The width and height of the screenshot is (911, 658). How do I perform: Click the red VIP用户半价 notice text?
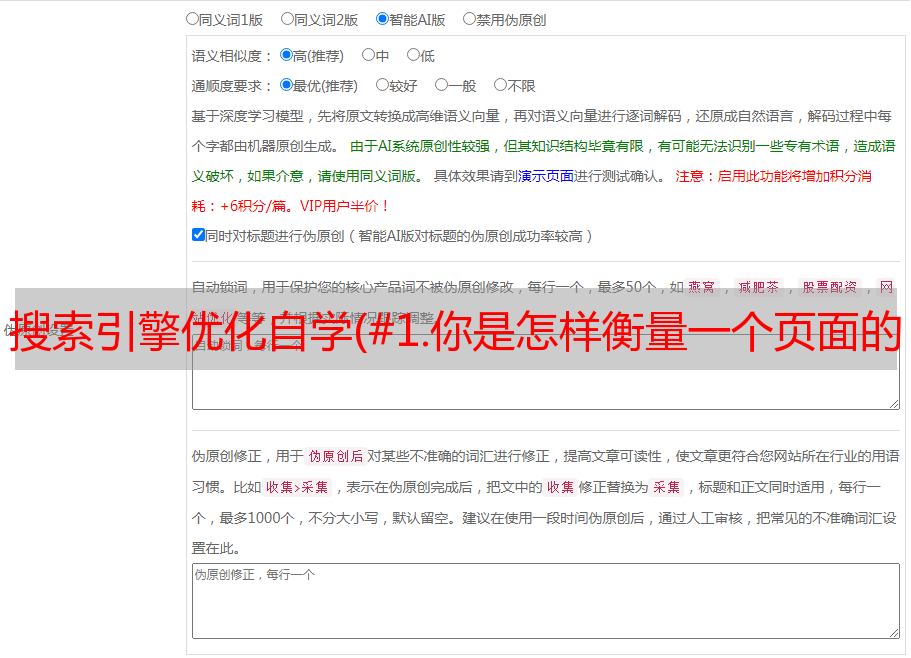pos(344,206)
